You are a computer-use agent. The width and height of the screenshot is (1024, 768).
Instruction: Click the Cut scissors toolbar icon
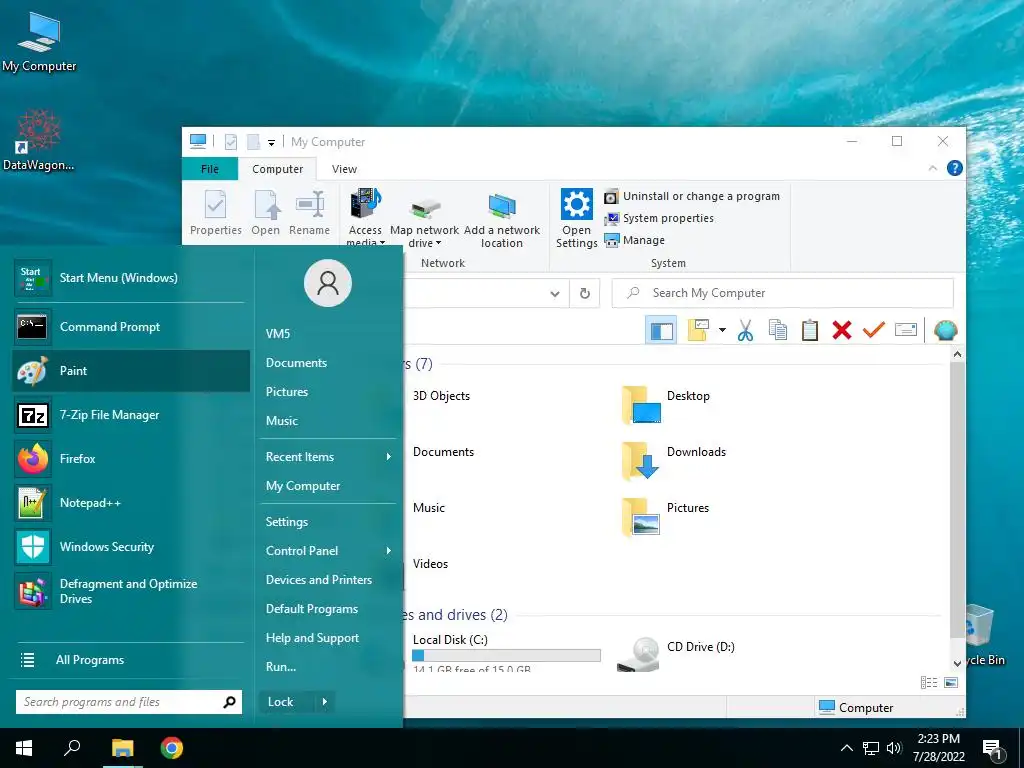click(x=745, y=330)
